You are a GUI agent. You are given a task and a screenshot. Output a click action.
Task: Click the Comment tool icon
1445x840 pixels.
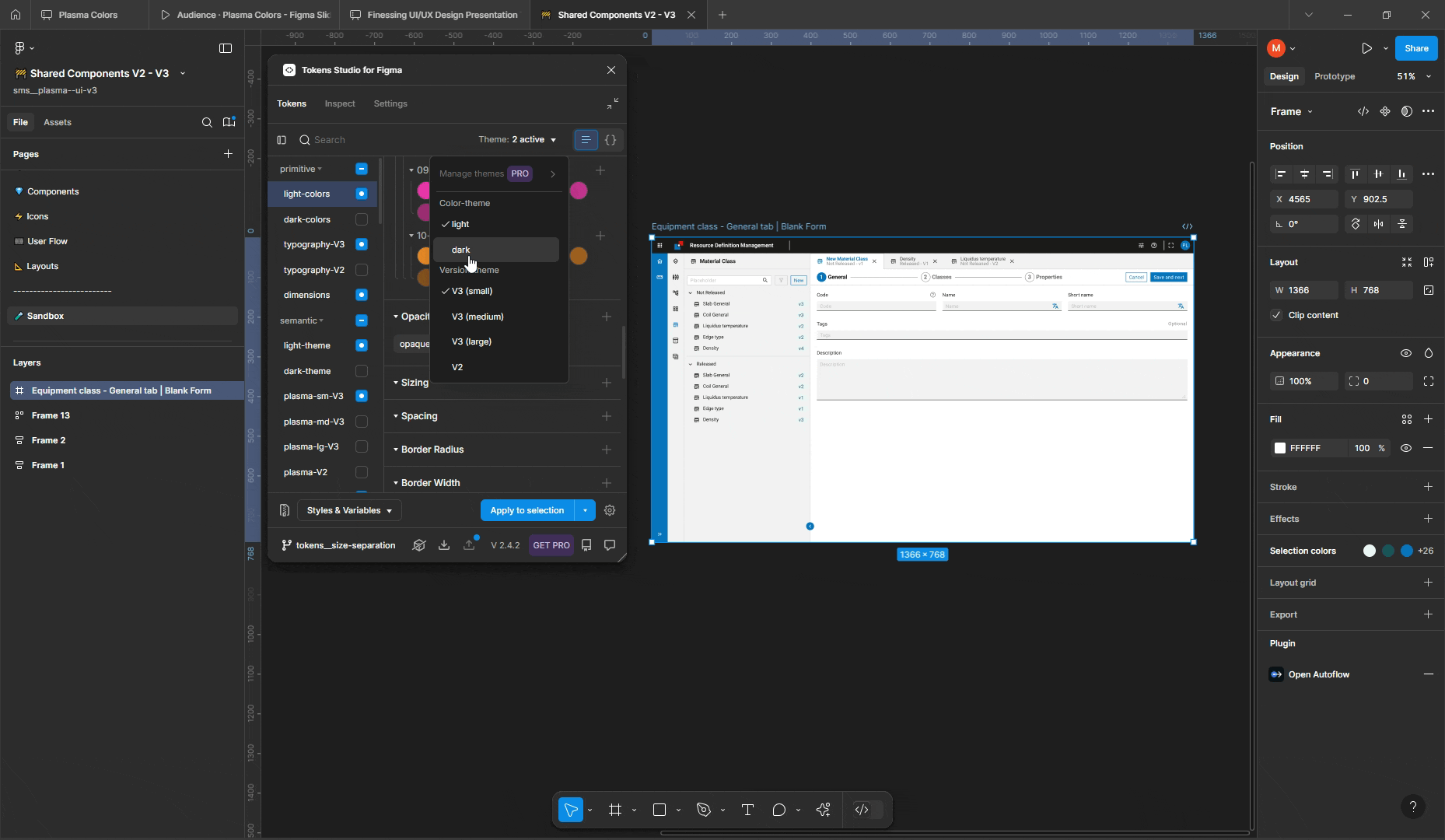coord(778,810)
